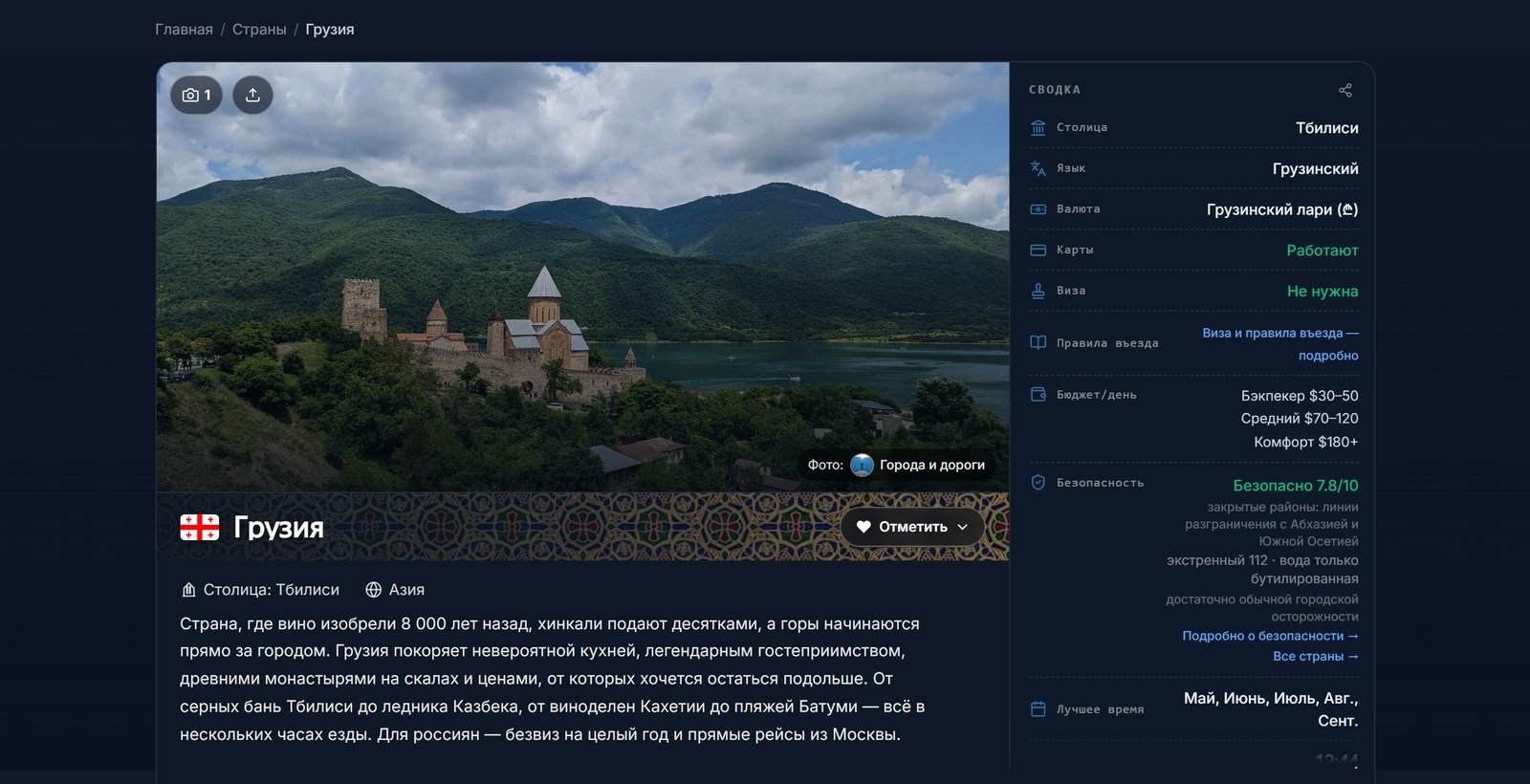Click the globe icon next to Азия
The image size is (1530, 784).
(x=374, y=590)
